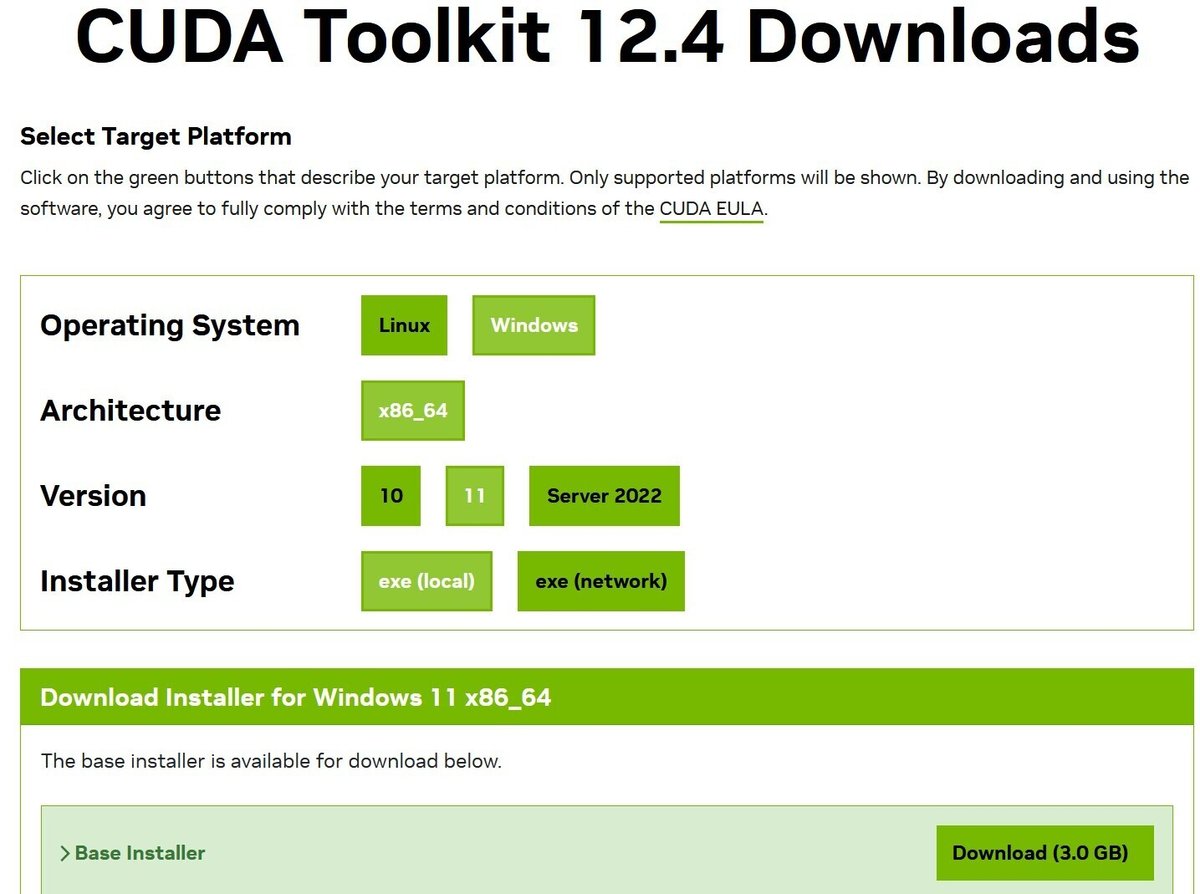The width and height of the screenshot is (1200, 894).
Task: Collapse the Base Installer disclosure arrow
Action: click(66, 853)
